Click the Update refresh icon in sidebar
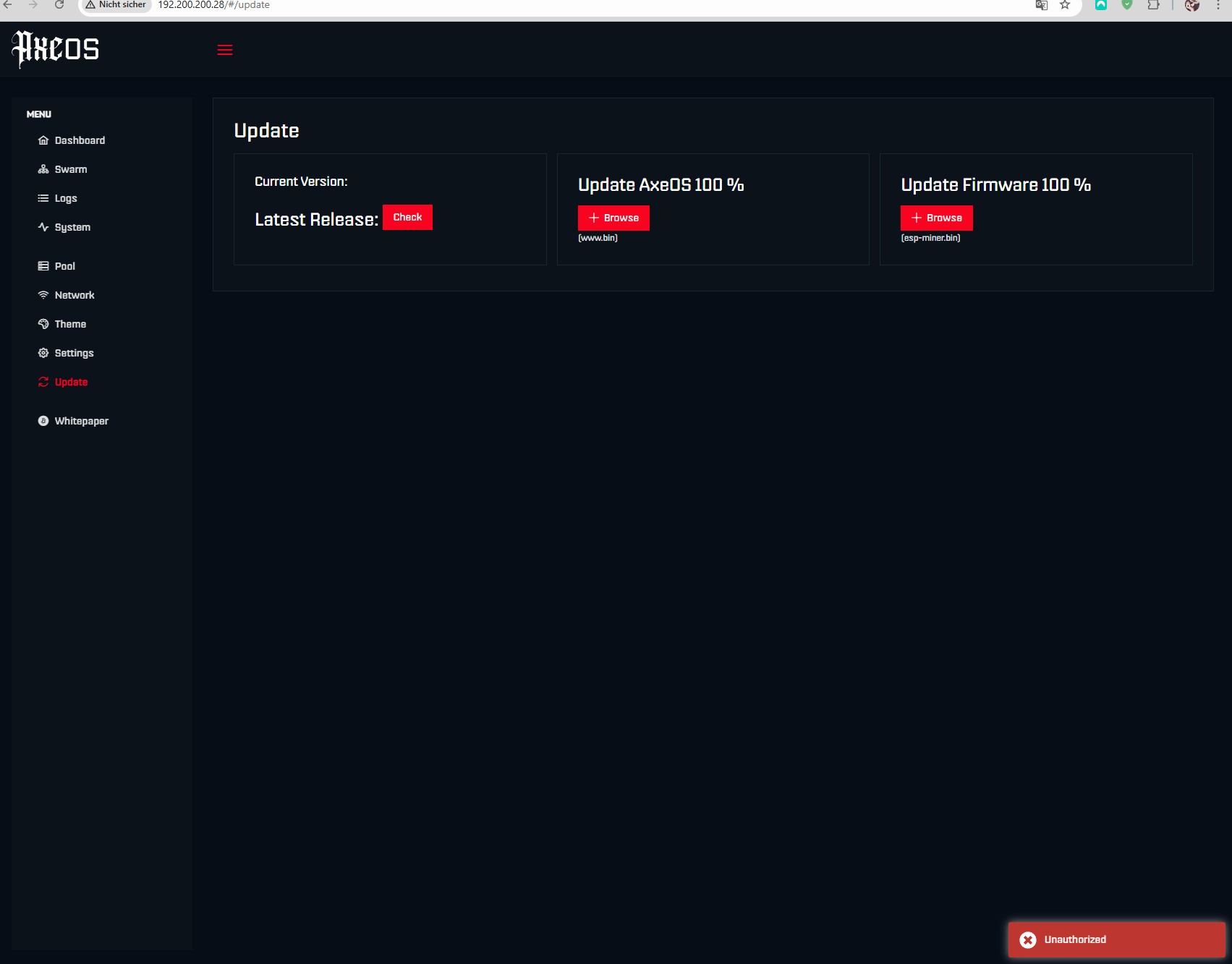1232x964 pixels. tap(43, 381)
